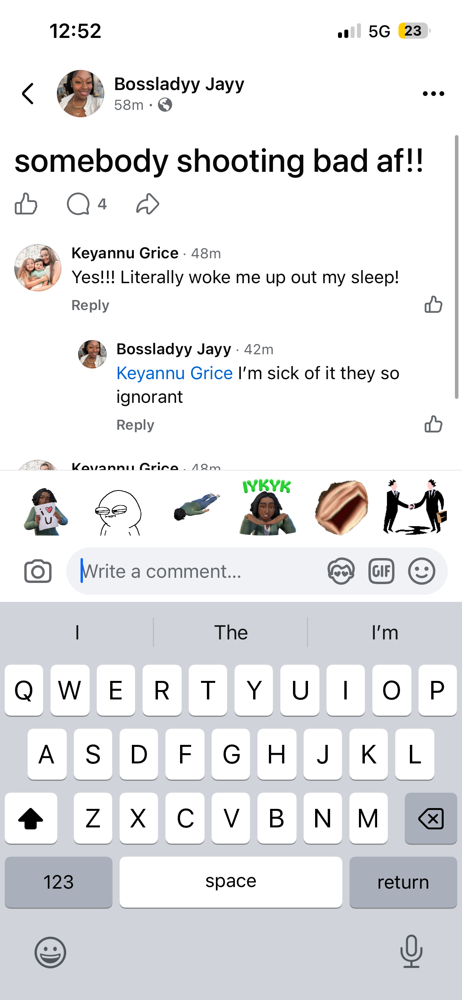Toggle the keyboard shift key

[x=31, y=818]
